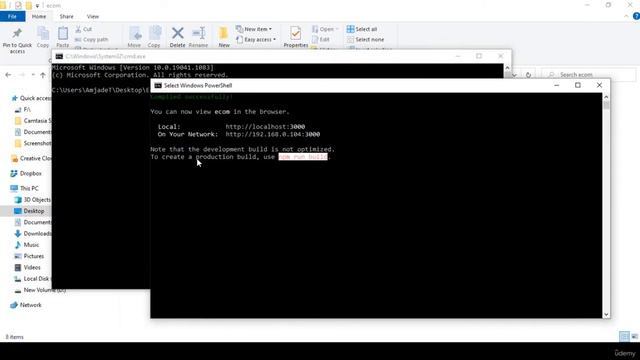Select the F:\ drive shortcut in sidebar

click(x=23, y=109)
